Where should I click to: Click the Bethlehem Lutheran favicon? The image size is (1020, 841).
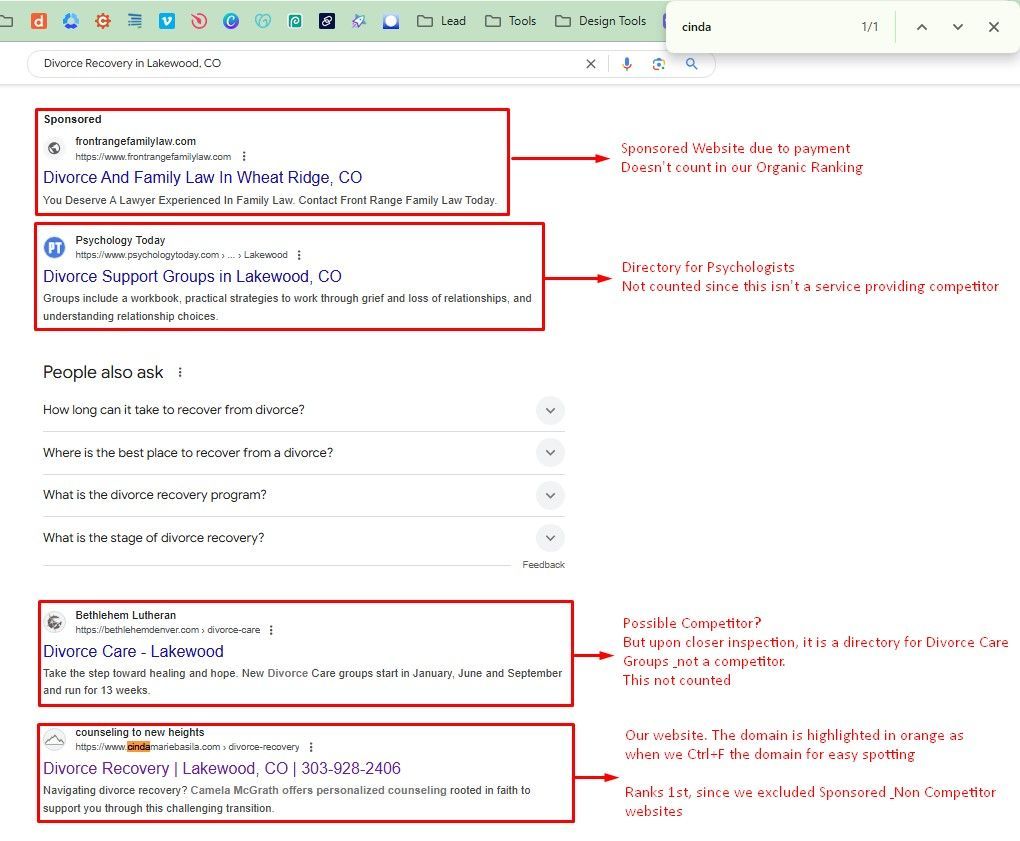pos(55,622)
